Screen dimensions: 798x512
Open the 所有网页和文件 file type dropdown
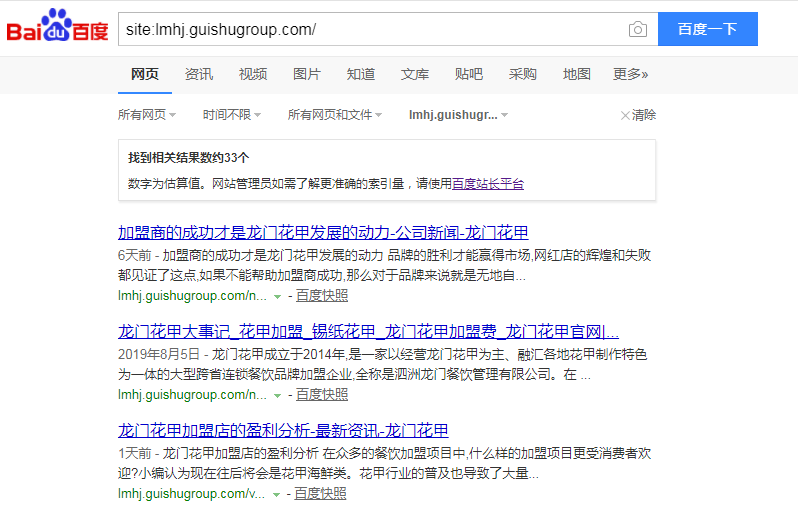[335, 115]
